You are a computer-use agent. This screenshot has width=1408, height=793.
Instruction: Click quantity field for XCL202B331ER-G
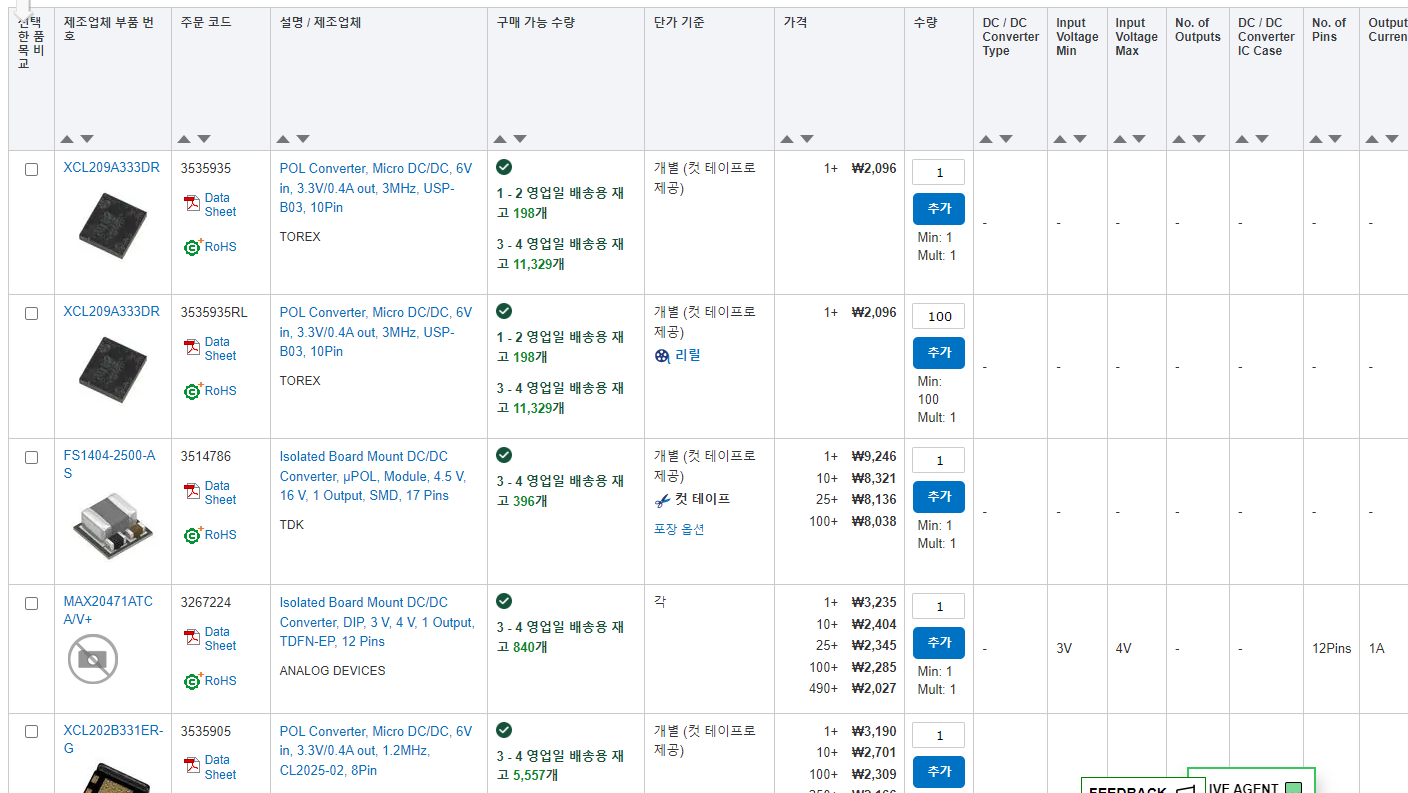point(939,736)
